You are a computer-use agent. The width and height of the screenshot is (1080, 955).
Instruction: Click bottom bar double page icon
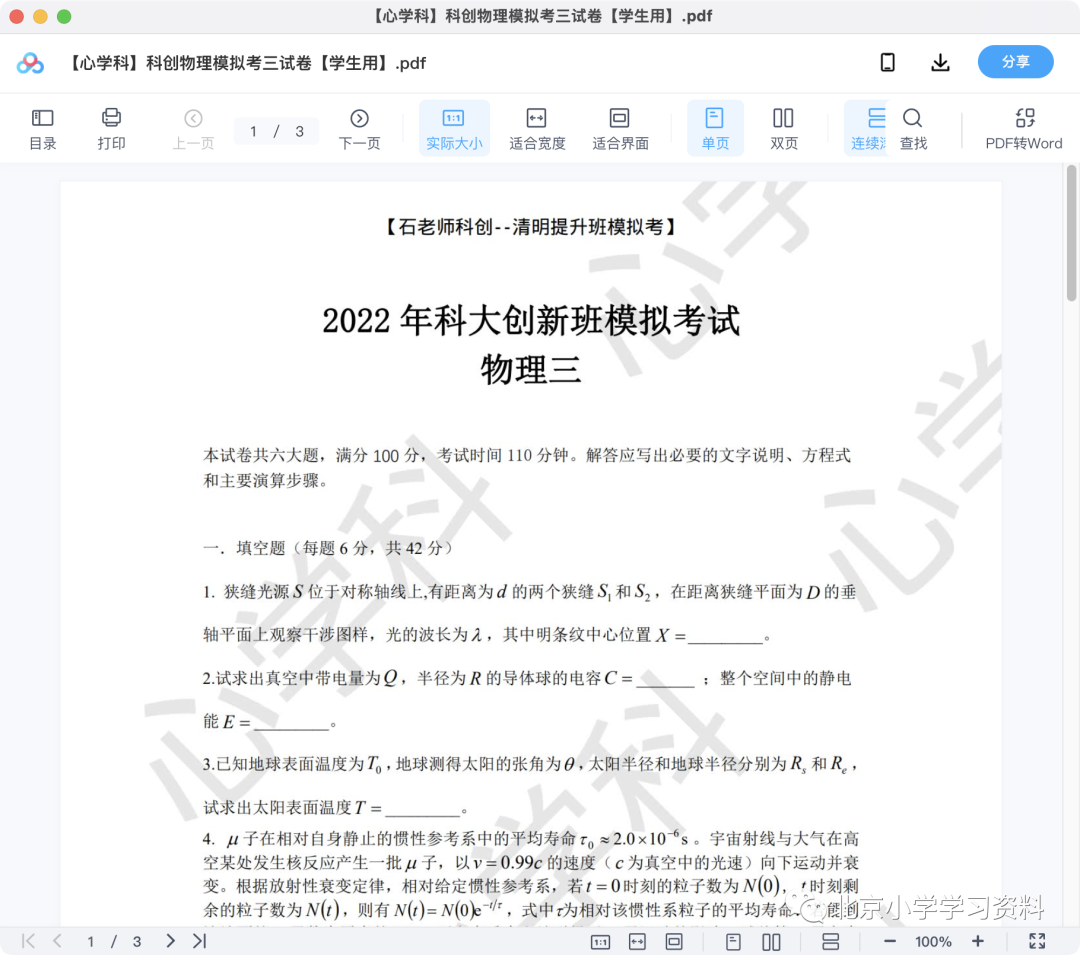771,941
